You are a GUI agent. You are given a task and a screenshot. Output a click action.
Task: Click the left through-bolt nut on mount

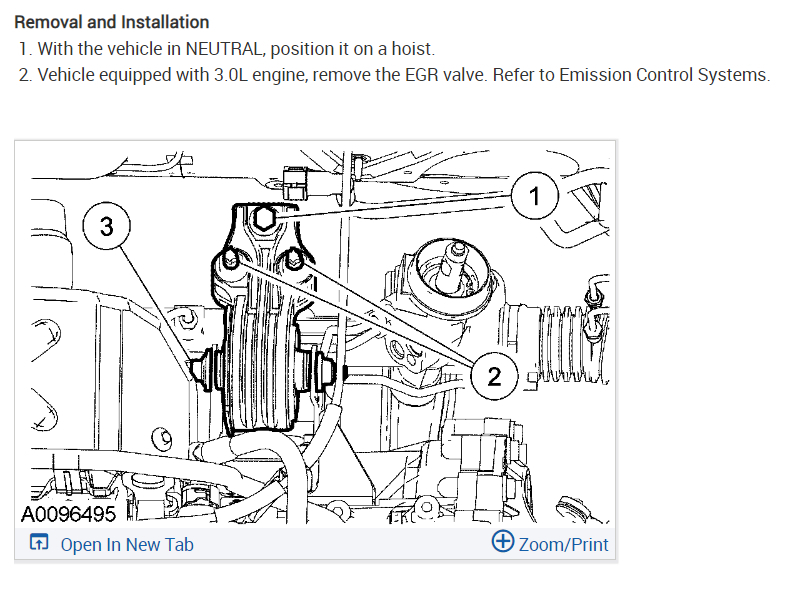[x=201, y=369]
